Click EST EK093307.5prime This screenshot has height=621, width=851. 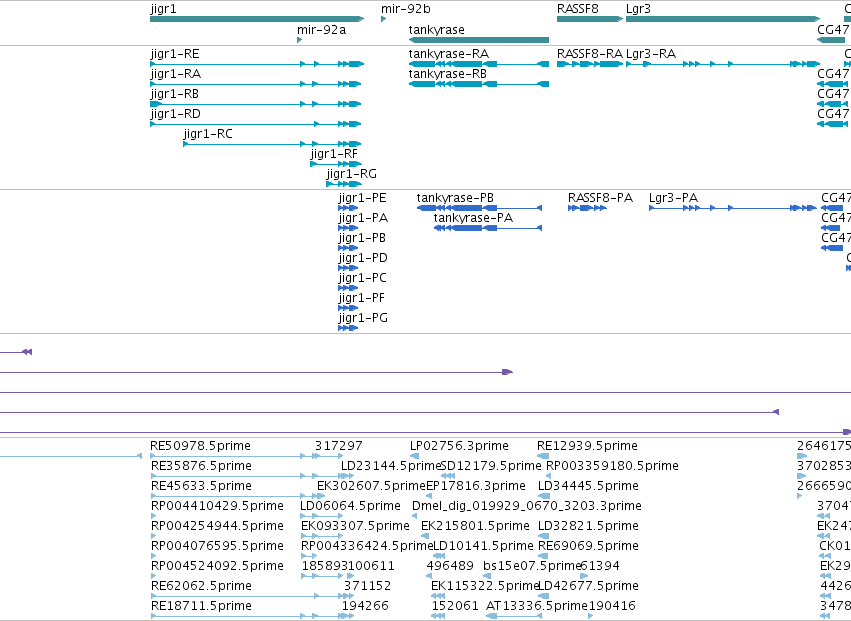(x=355, y=526)
